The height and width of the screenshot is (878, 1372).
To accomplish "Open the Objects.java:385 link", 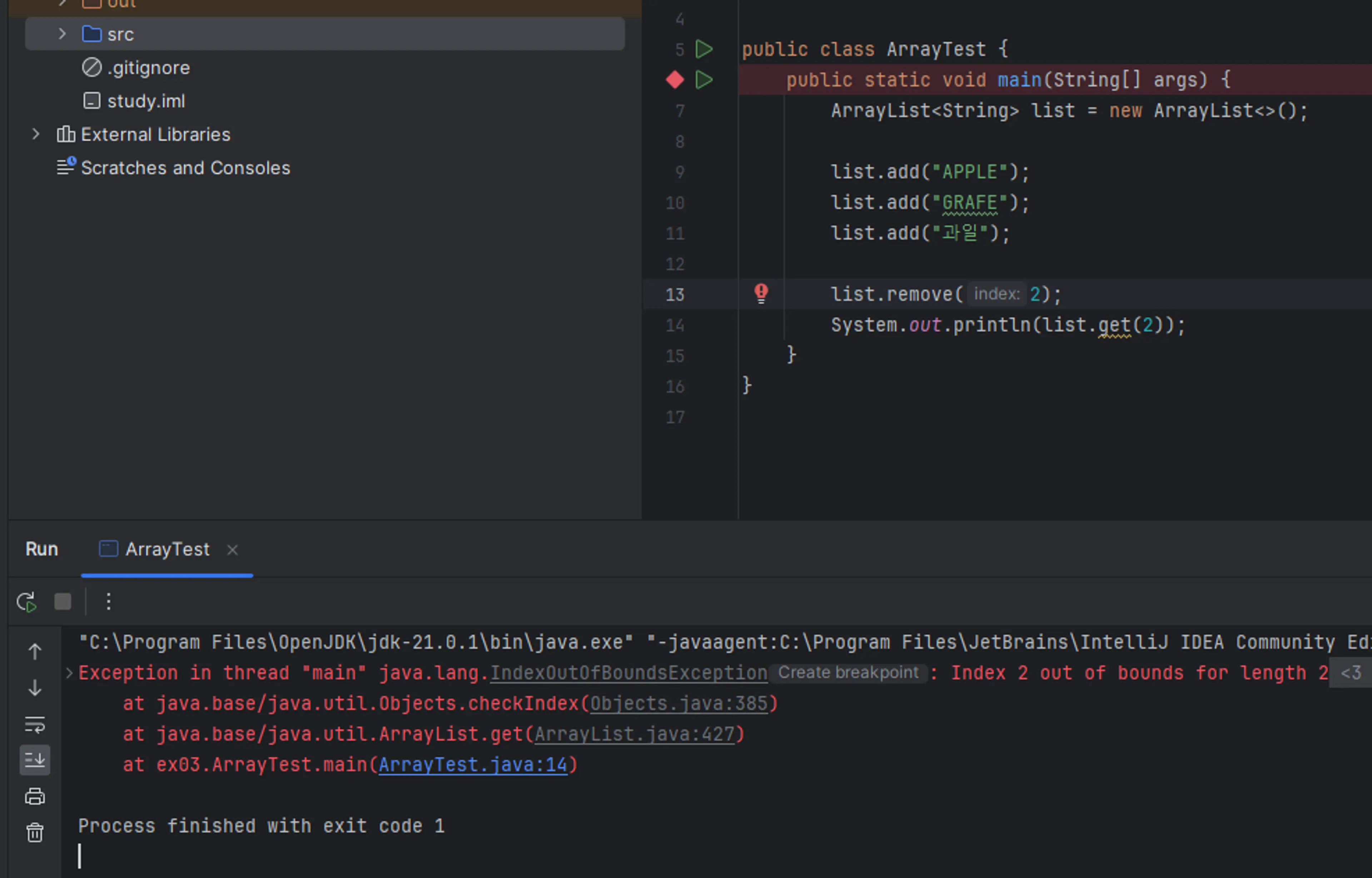I will [679, 704].
